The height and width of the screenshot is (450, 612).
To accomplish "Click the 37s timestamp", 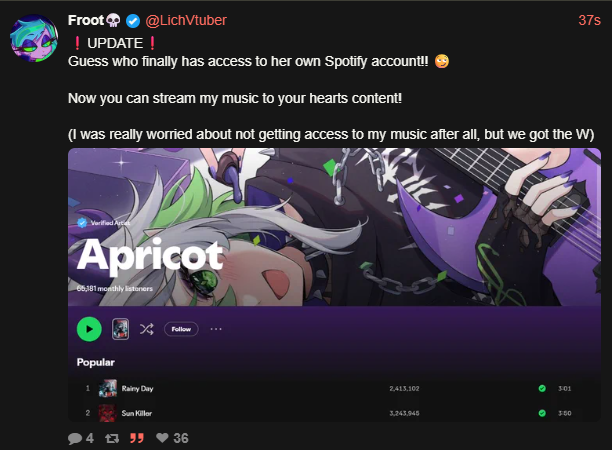I will click(589, 20).
